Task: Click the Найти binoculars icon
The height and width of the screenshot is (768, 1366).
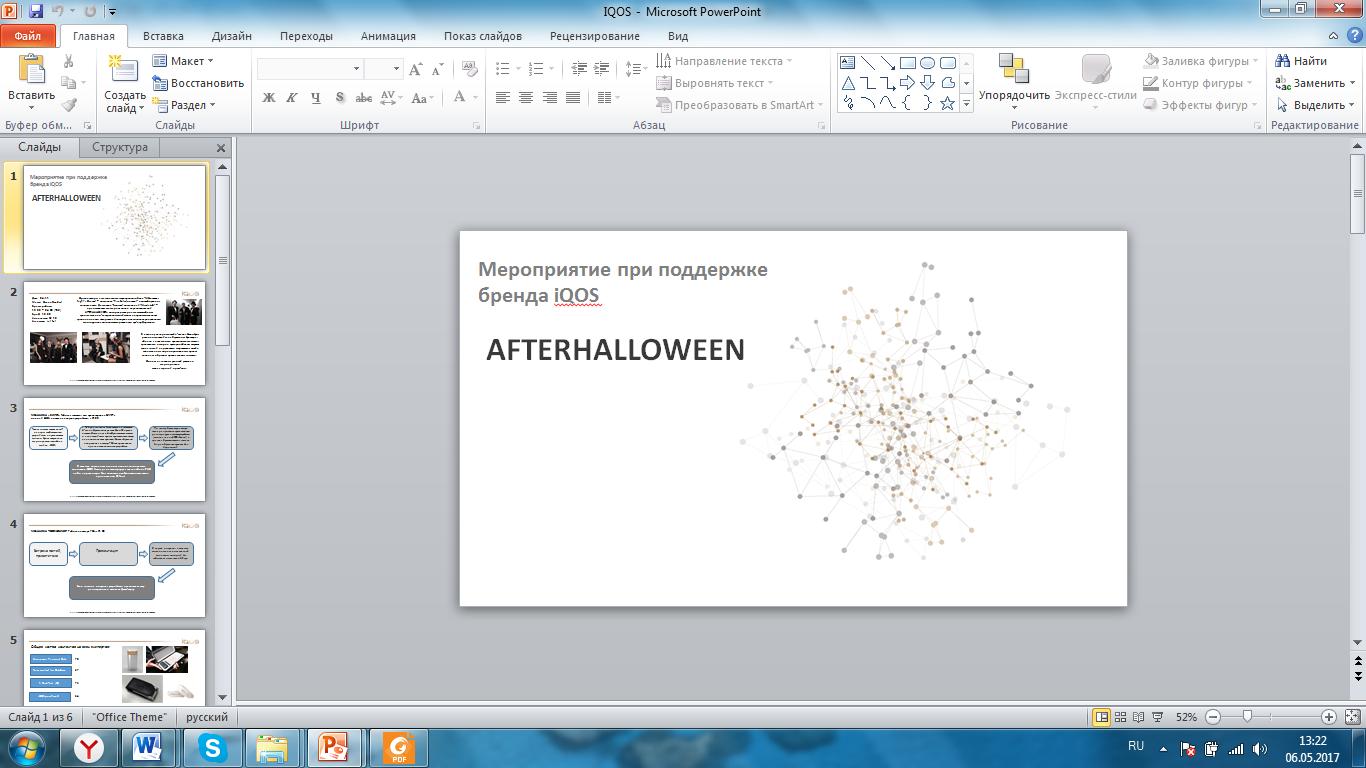Action: 1283,61
